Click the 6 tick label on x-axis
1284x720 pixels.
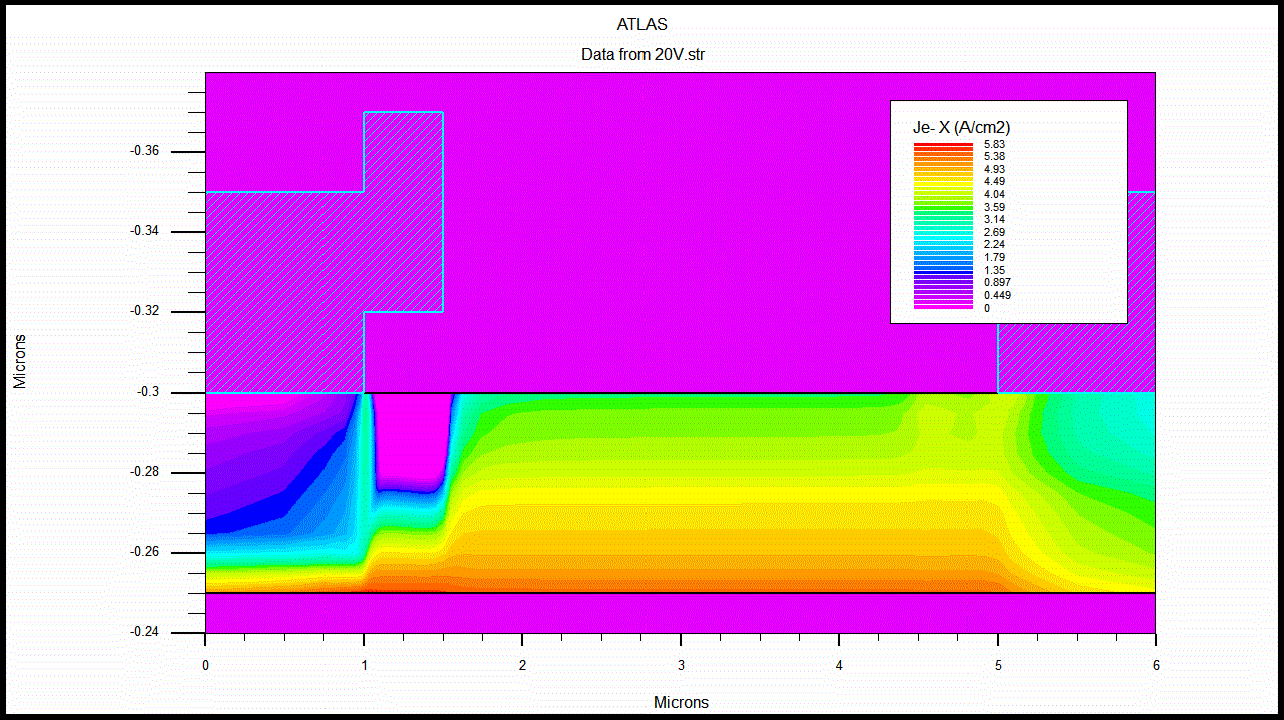[x=1156, y=664]
